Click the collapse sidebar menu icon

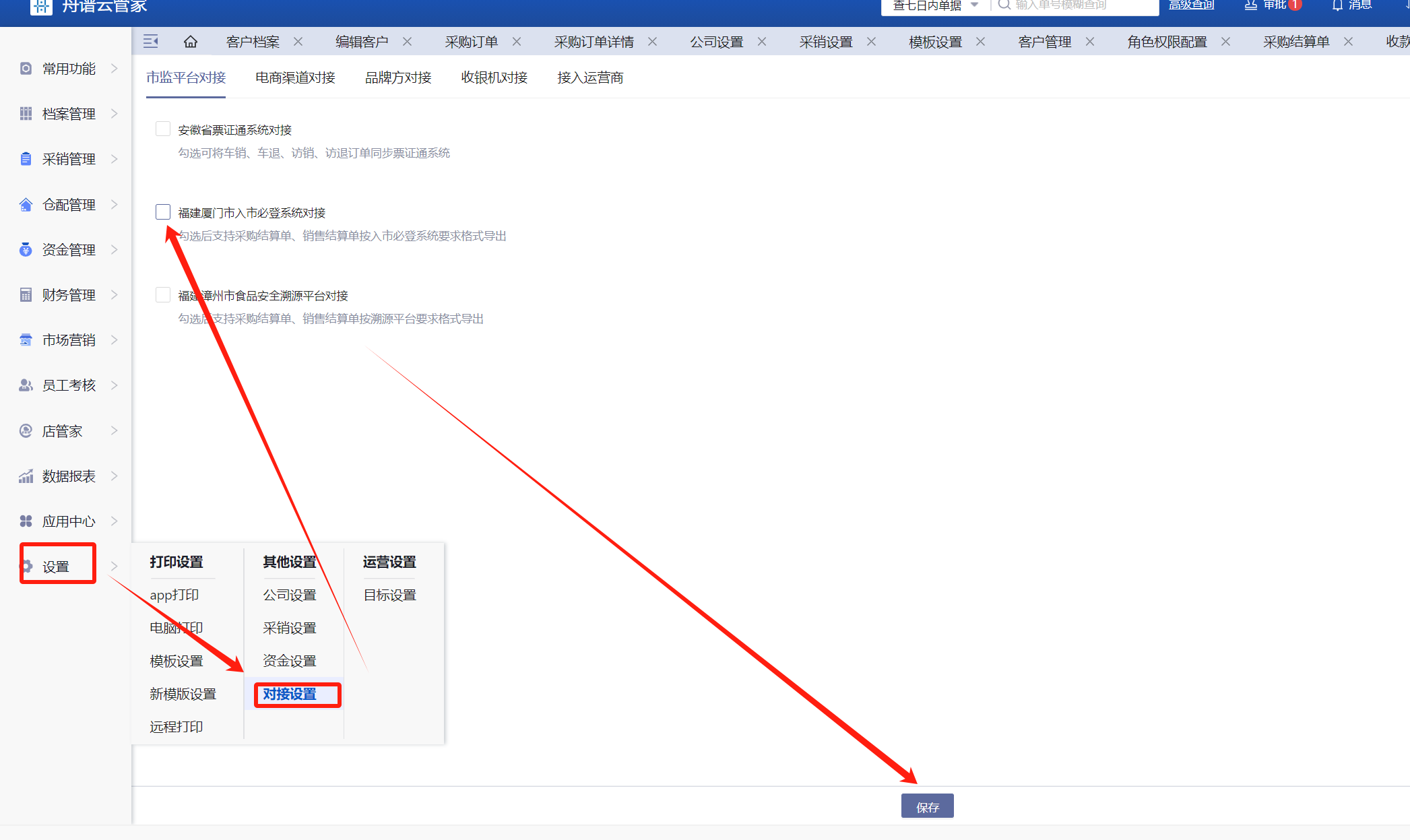pyautogui.click(x=151, y=42)
